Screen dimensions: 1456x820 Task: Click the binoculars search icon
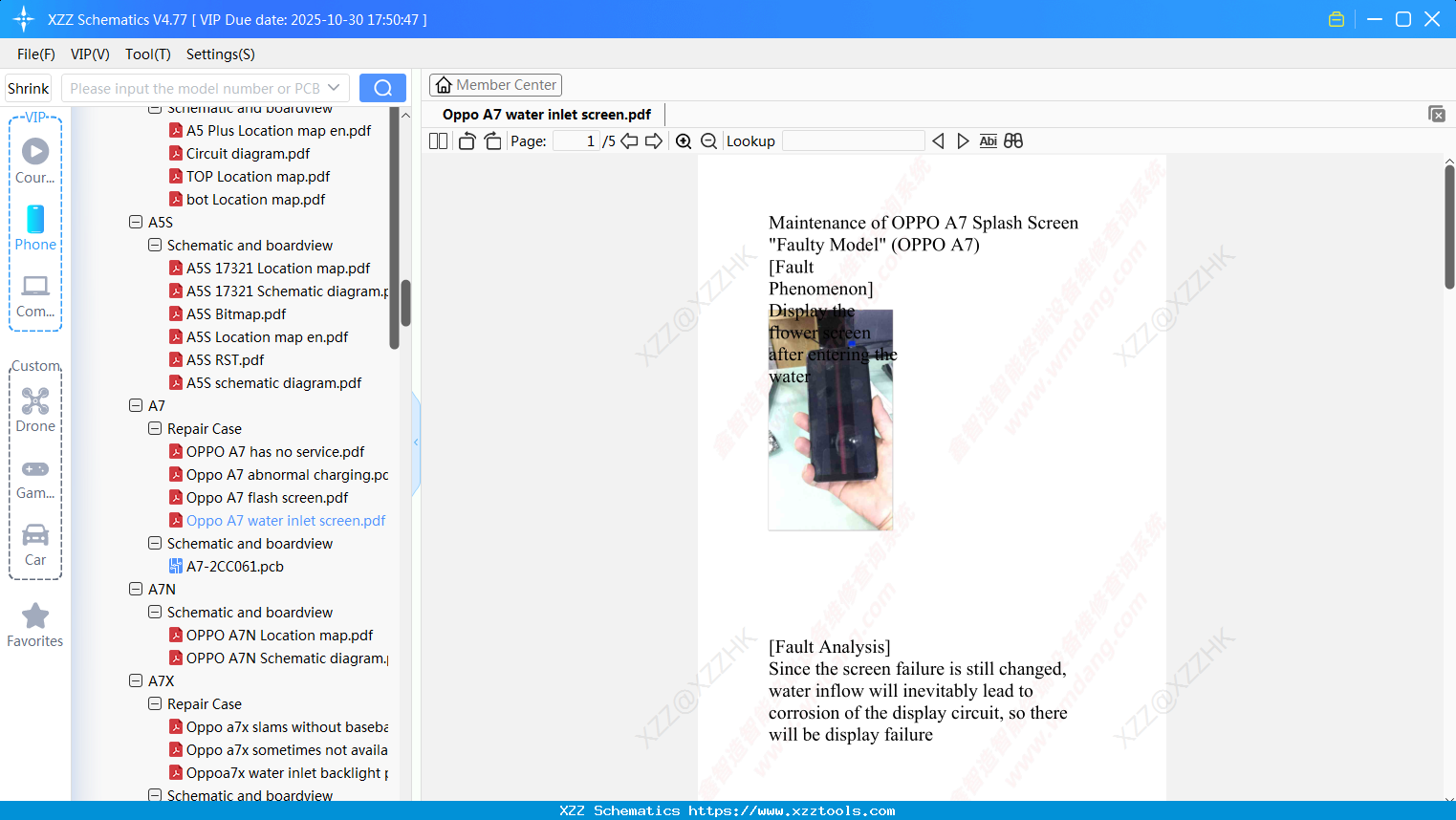1013,141
